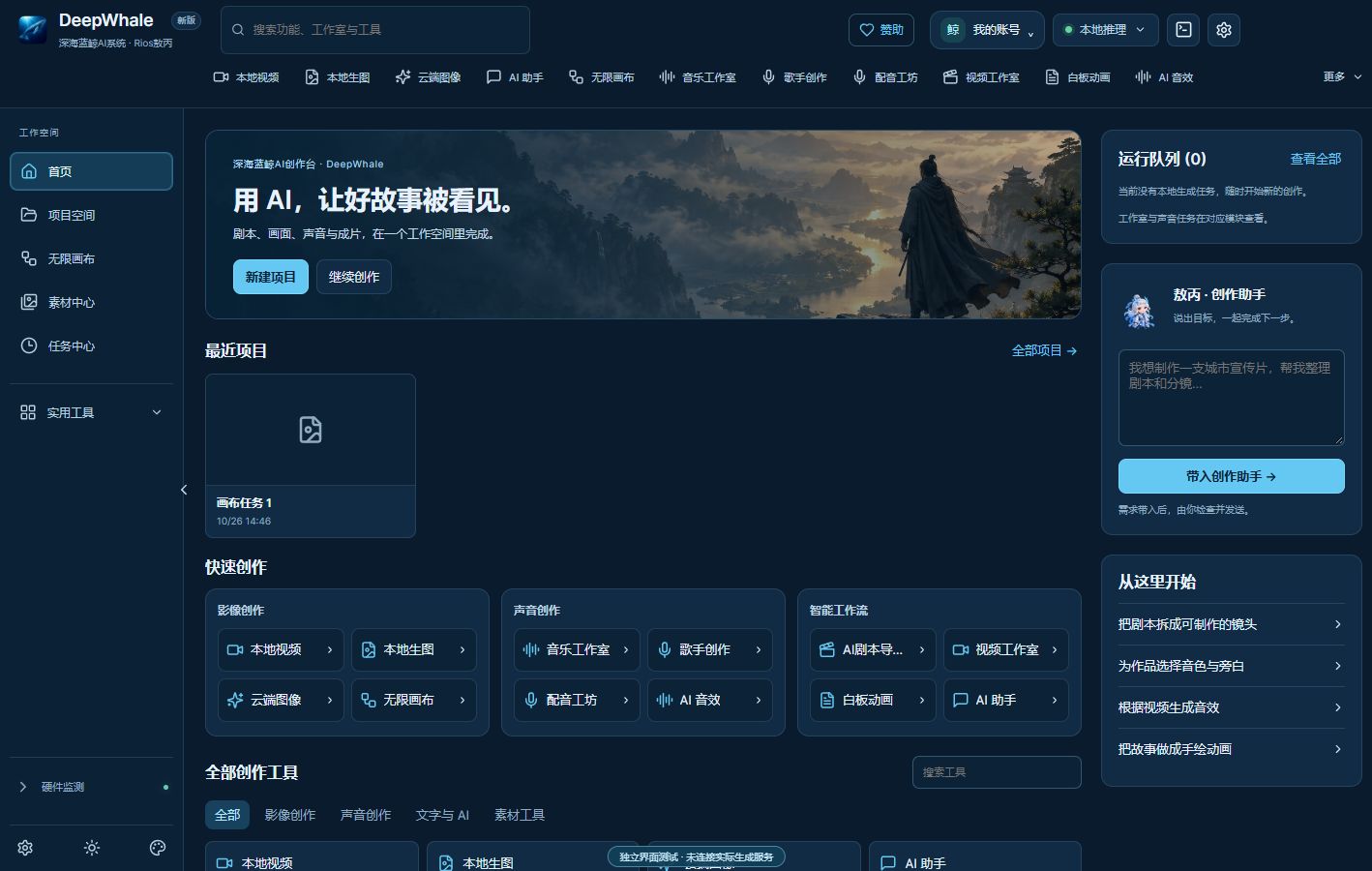Focus the global search field in the header
This screenshot has width=1372, height=871.
tap(375, 30)
